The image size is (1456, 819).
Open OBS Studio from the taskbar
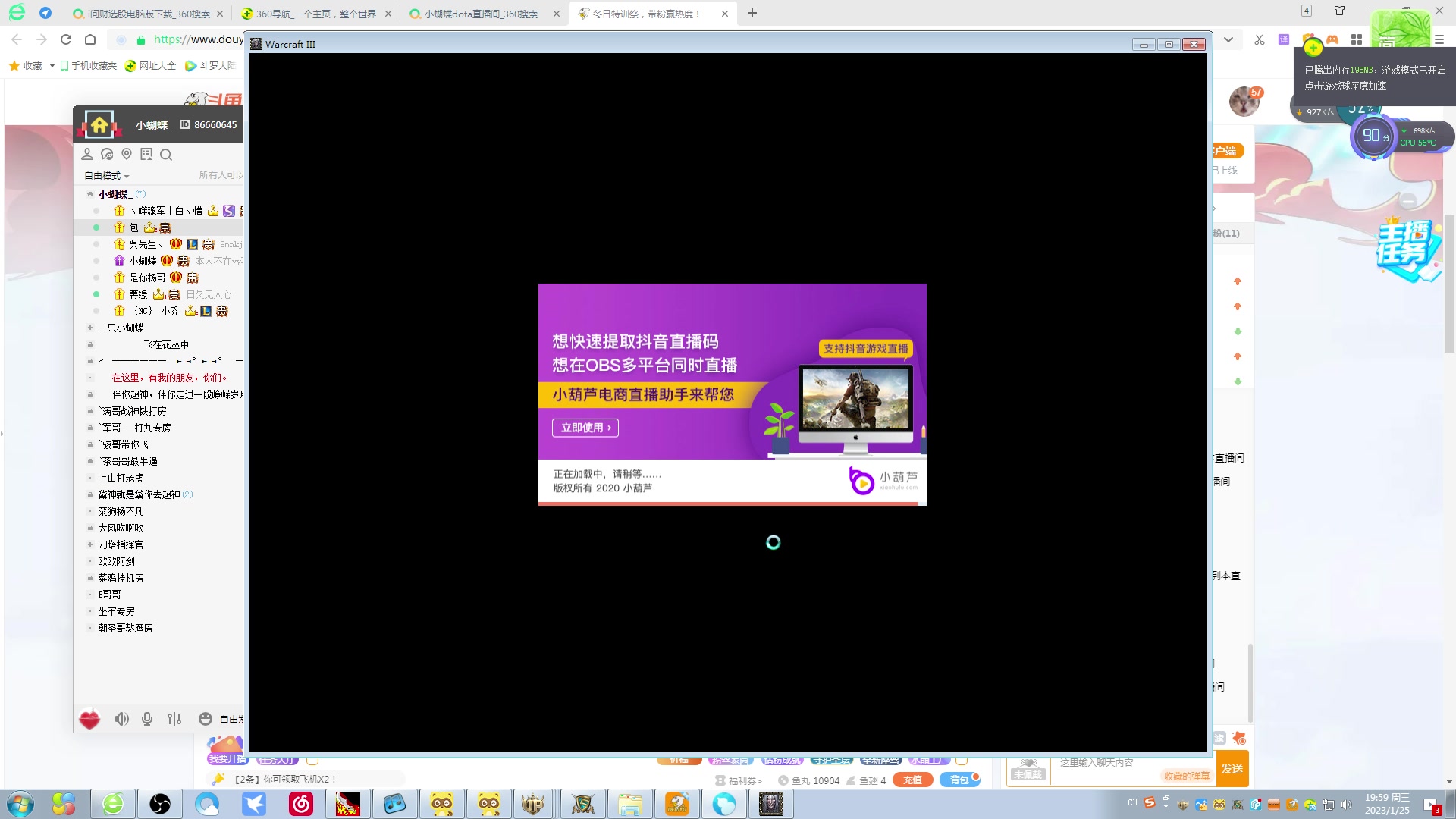point(160,804)
